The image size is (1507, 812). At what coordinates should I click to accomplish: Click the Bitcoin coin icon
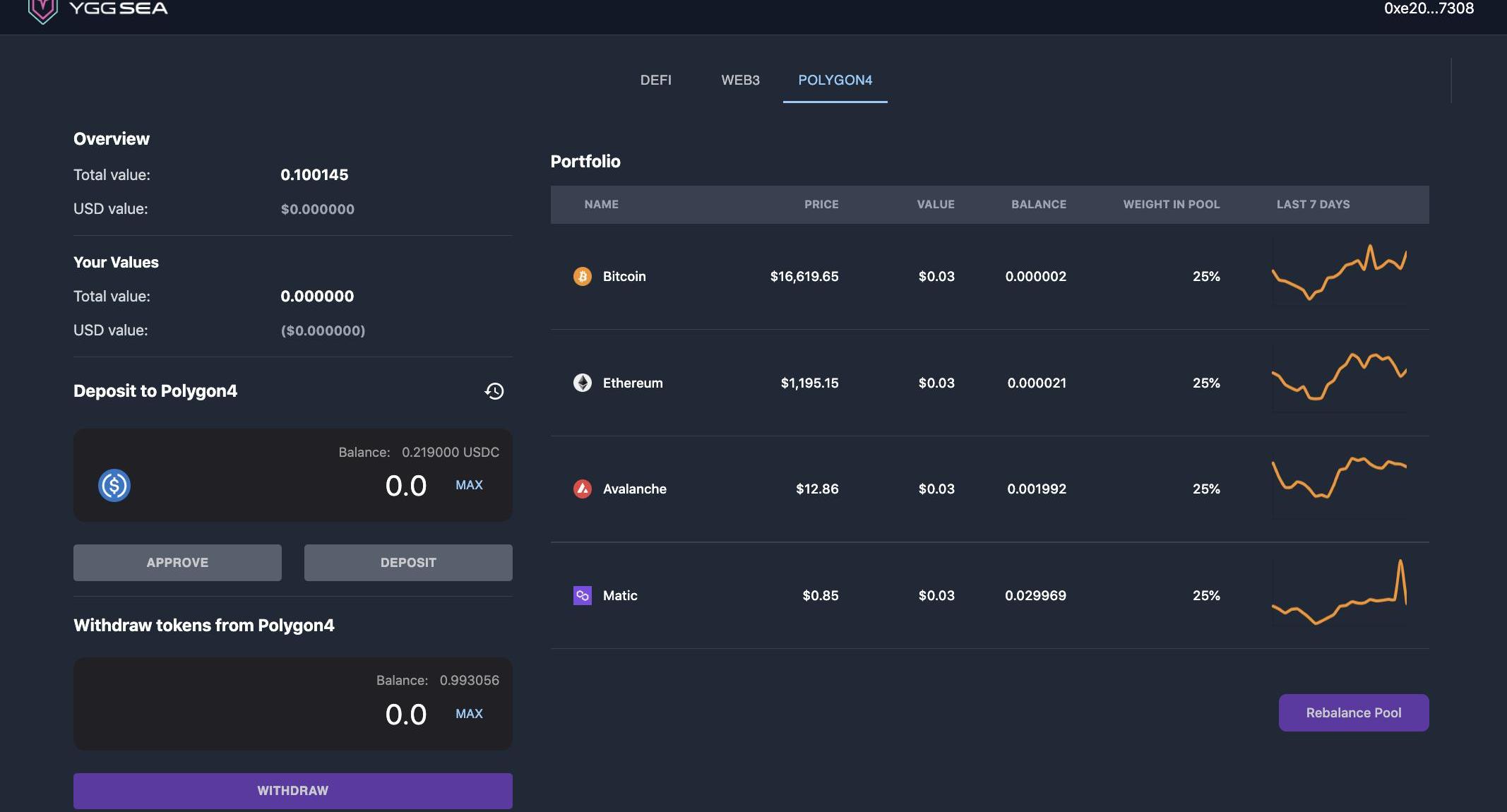583,276
